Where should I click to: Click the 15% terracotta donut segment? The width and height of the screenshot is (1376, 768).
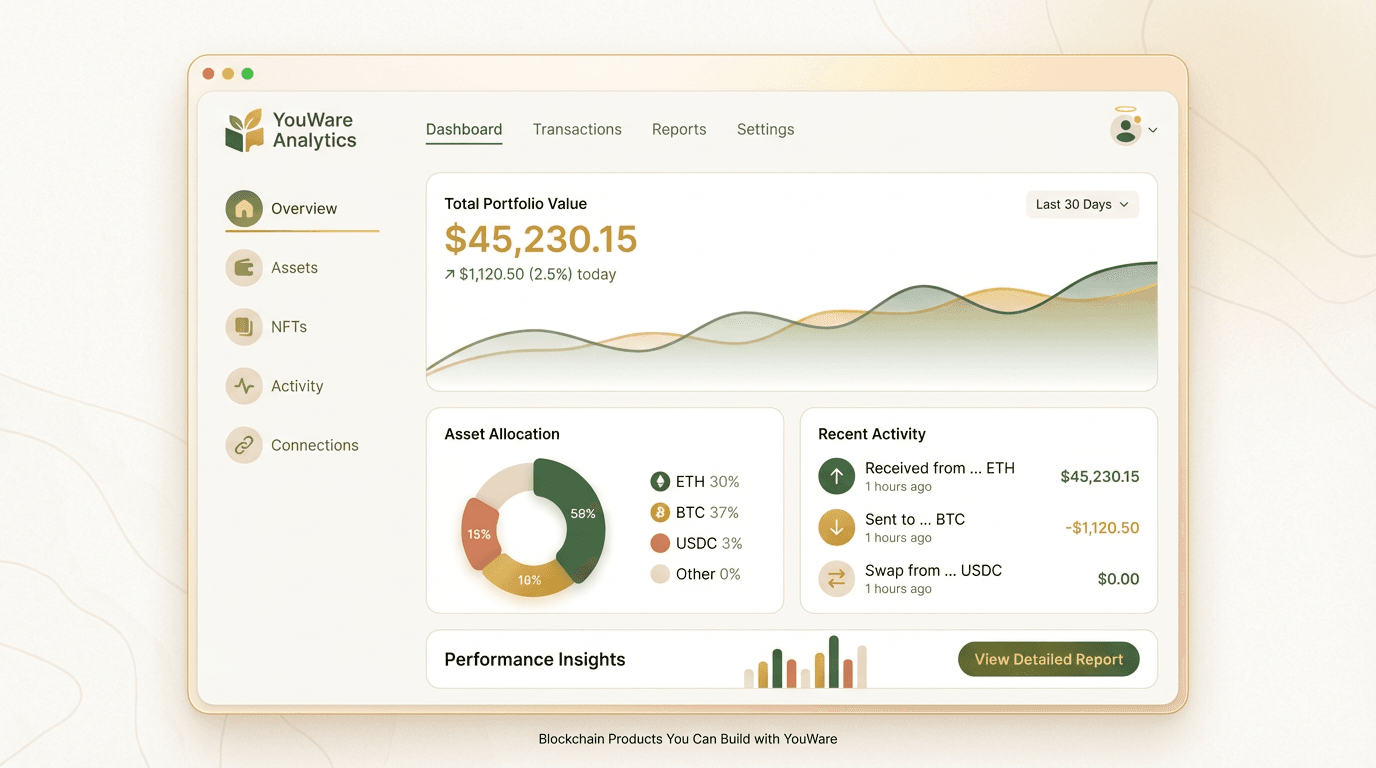pyautogui.click(x=478, y=535)
